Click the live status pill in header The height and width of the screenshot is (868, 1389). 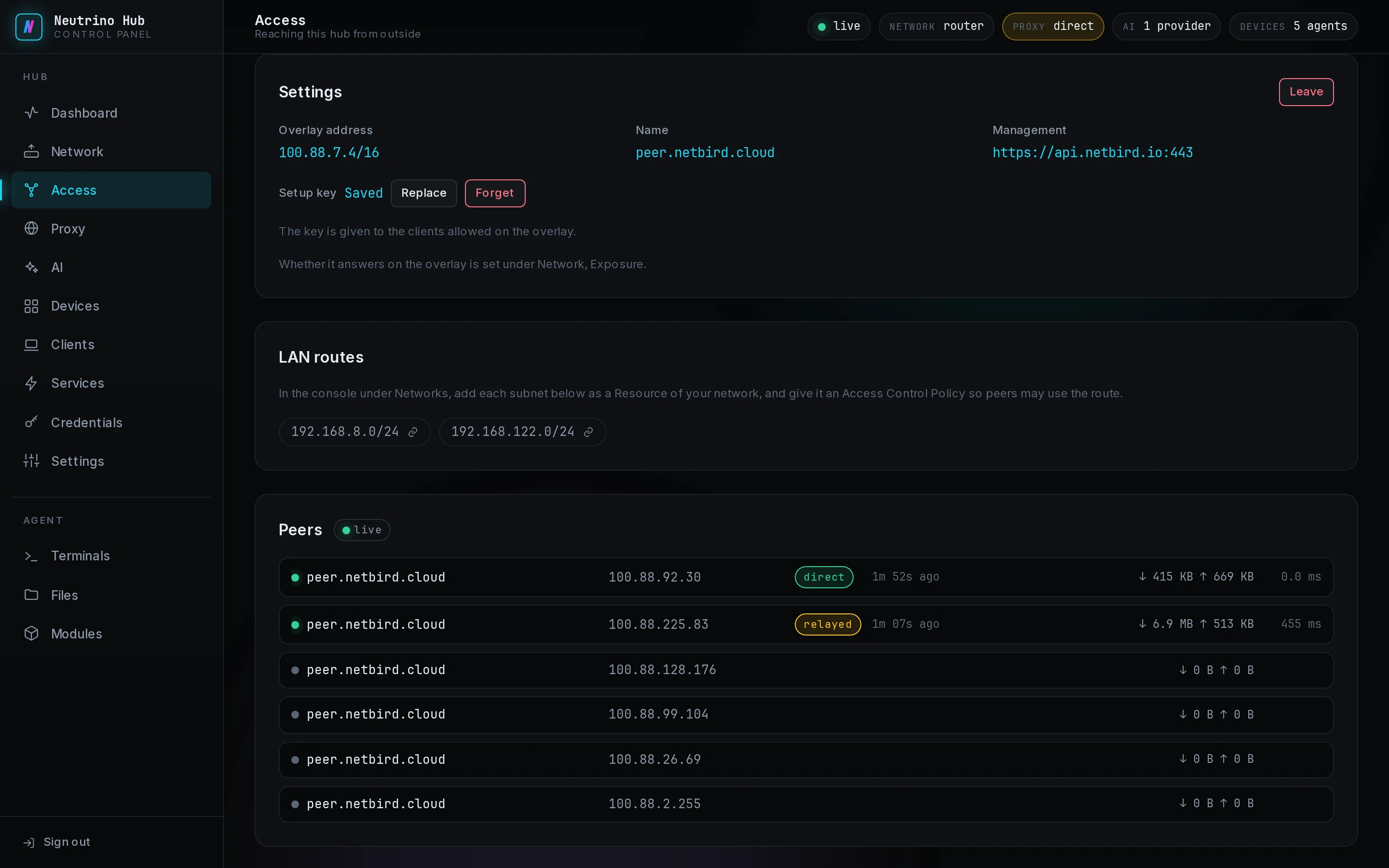(x=839, y=27)
